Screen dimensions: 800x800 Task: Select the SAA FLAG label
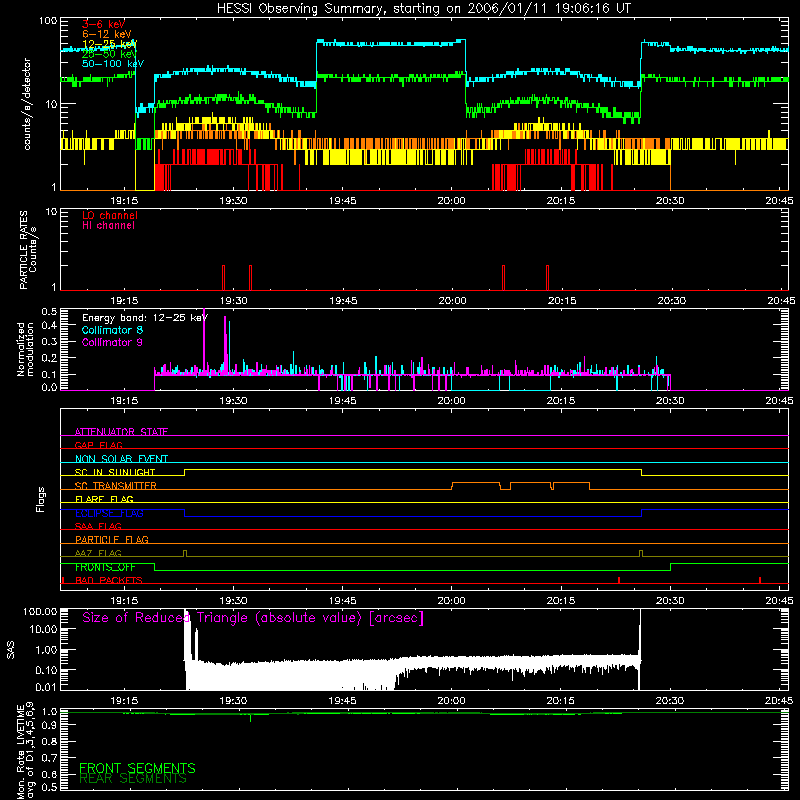click(98, 526)
